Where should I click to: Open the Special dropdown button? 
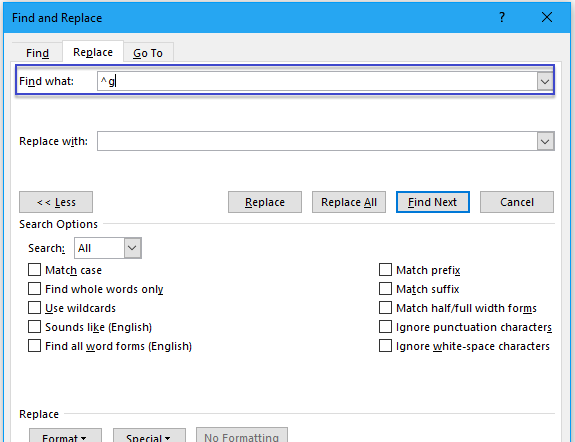(x=149, y=435)
